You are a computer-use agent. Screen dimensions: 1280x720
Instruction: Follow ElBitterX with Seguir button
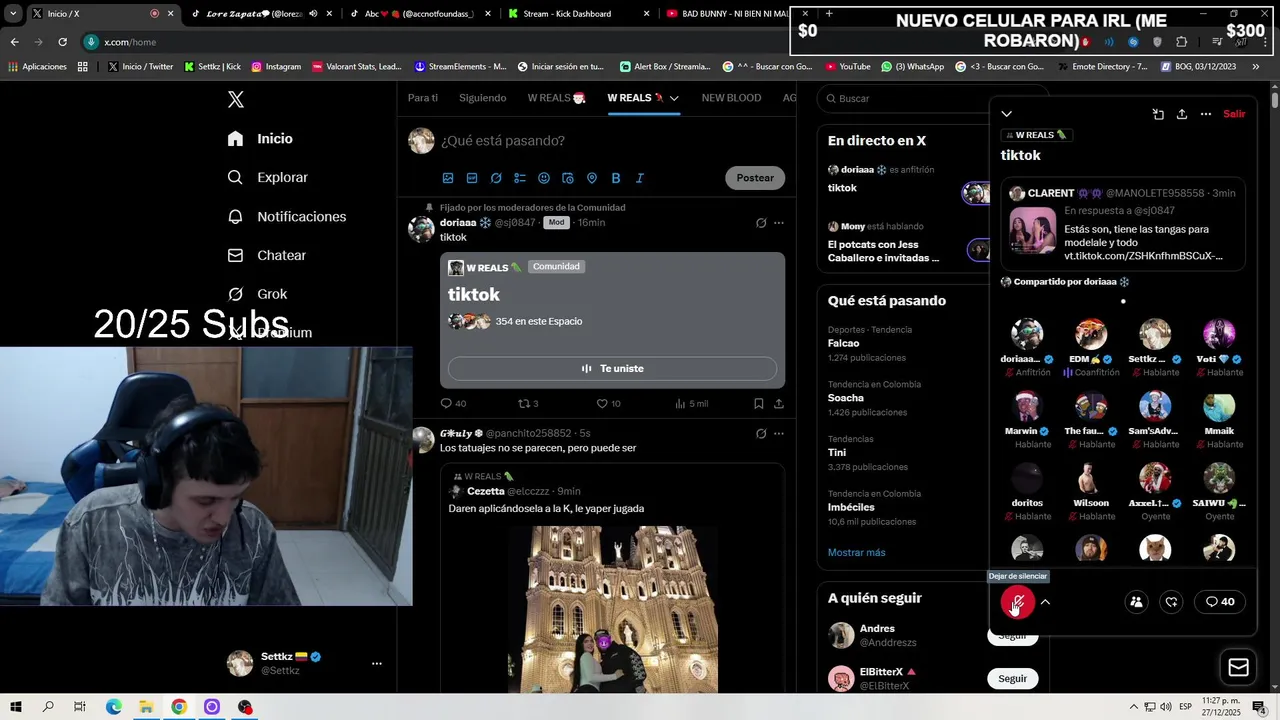tap(1012, 678)
